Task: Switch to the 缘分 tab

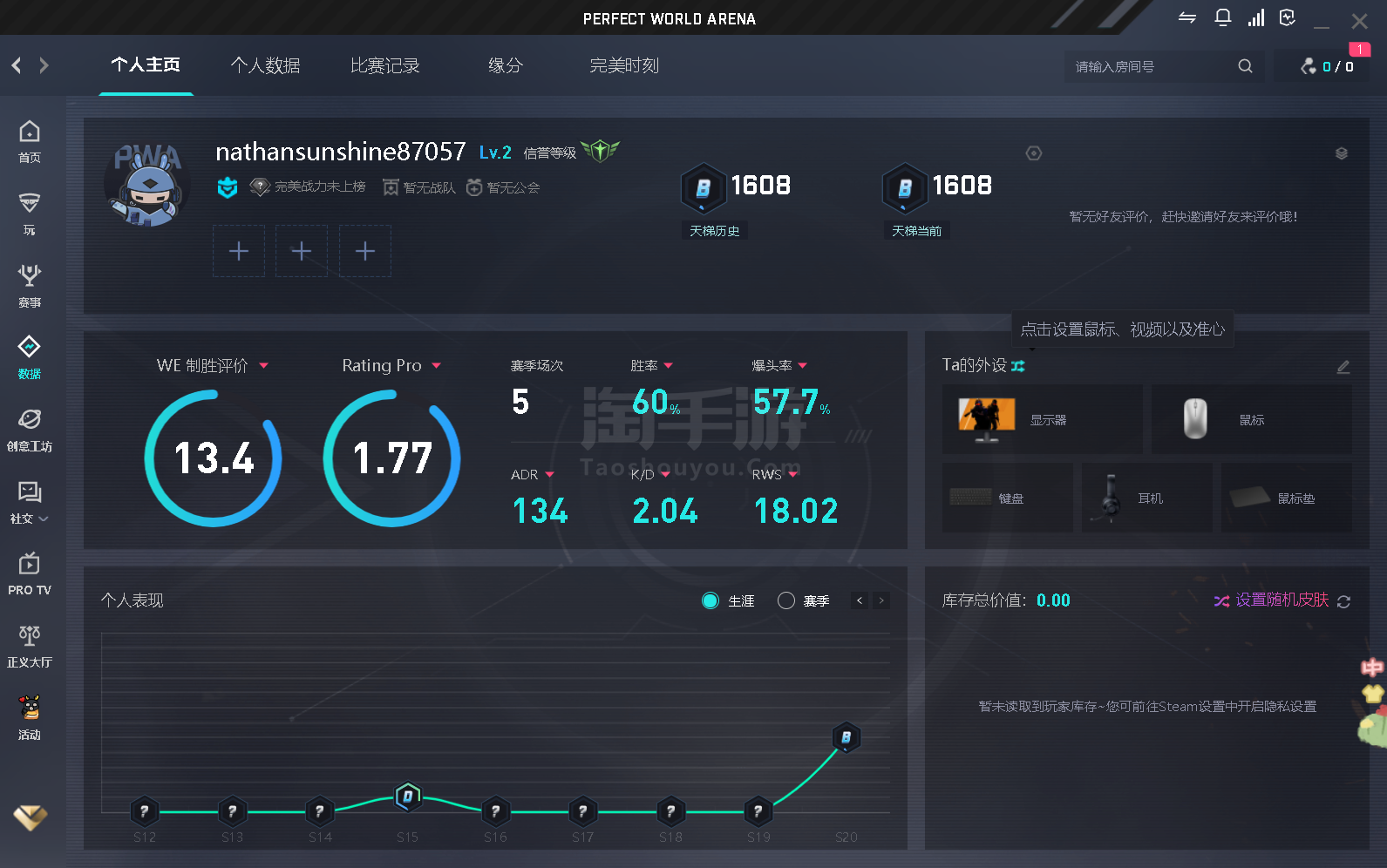Action: (x=505, y=65)
